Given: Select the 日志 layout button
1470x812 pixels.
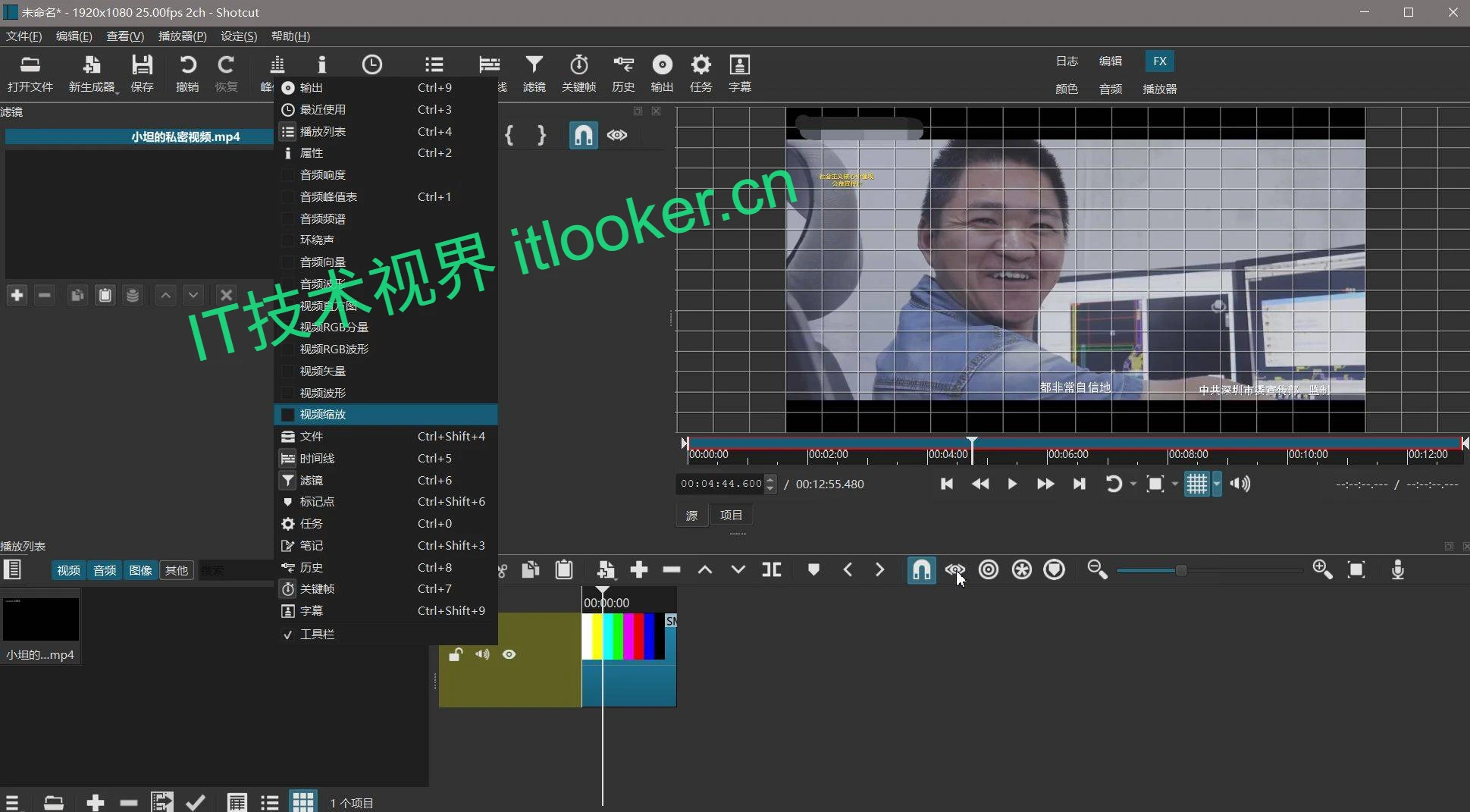Looking at the screenshot, I should tap(1067, 61).
